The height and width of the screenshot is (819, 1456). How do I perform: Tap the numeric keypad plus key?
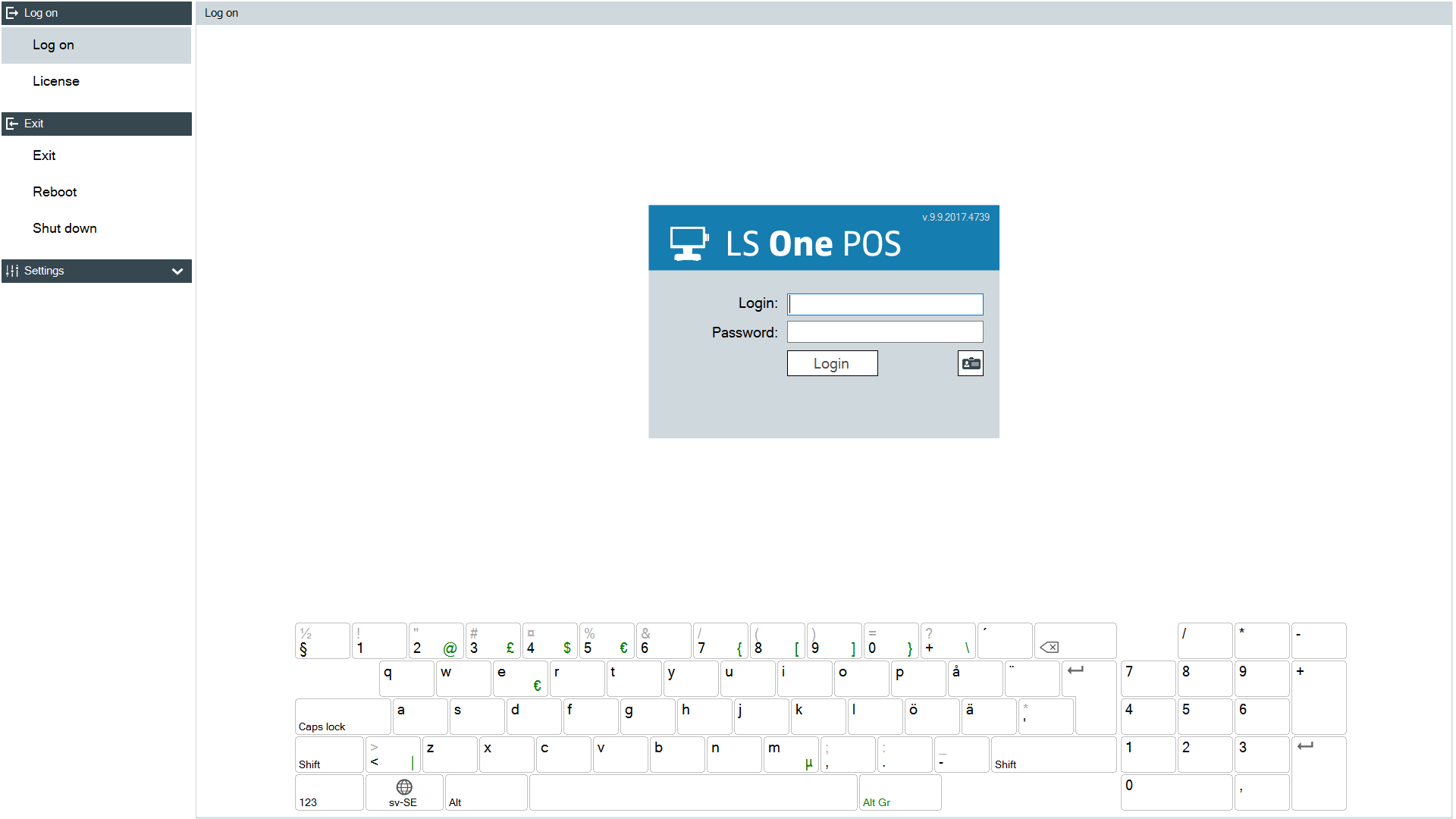[x=1319, y=698]
